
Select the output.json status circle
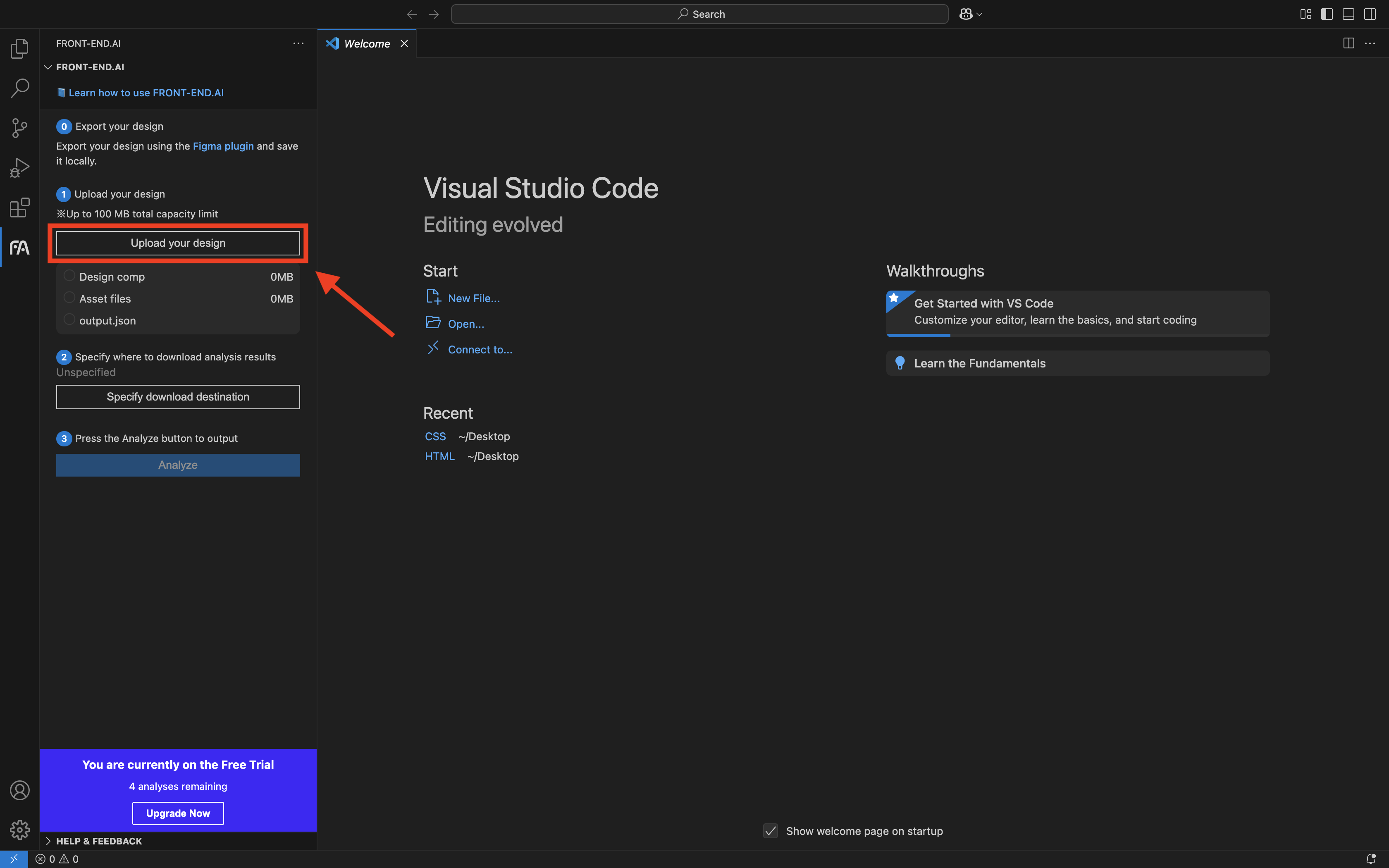69,319
